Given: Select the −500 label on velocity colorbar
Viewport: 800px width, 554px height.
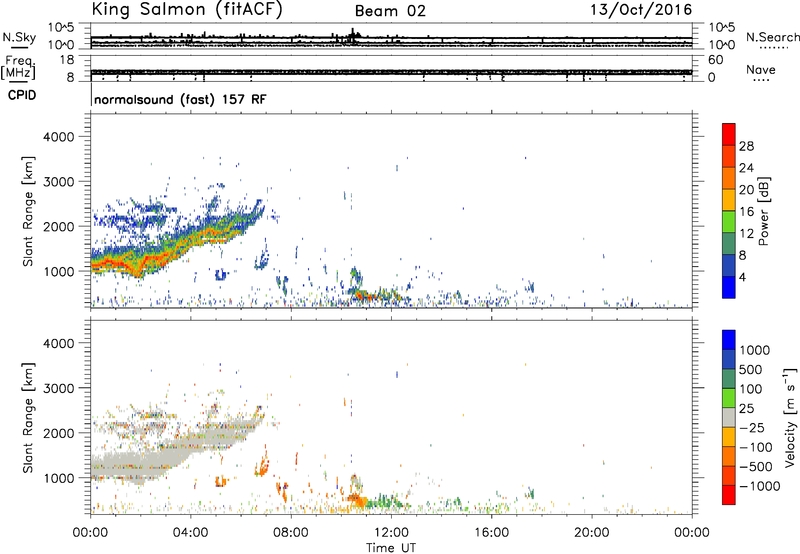Looking at the screenshot, I should 756,466.
